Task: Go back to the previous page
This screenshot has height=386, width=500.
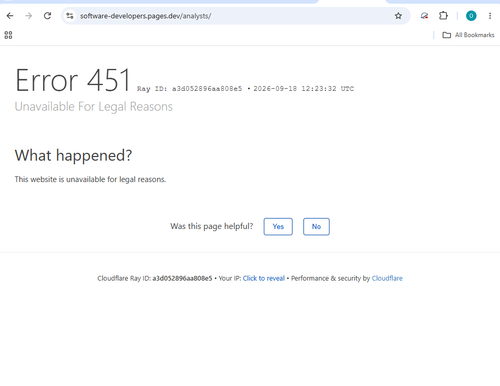Action: (10, 16)
